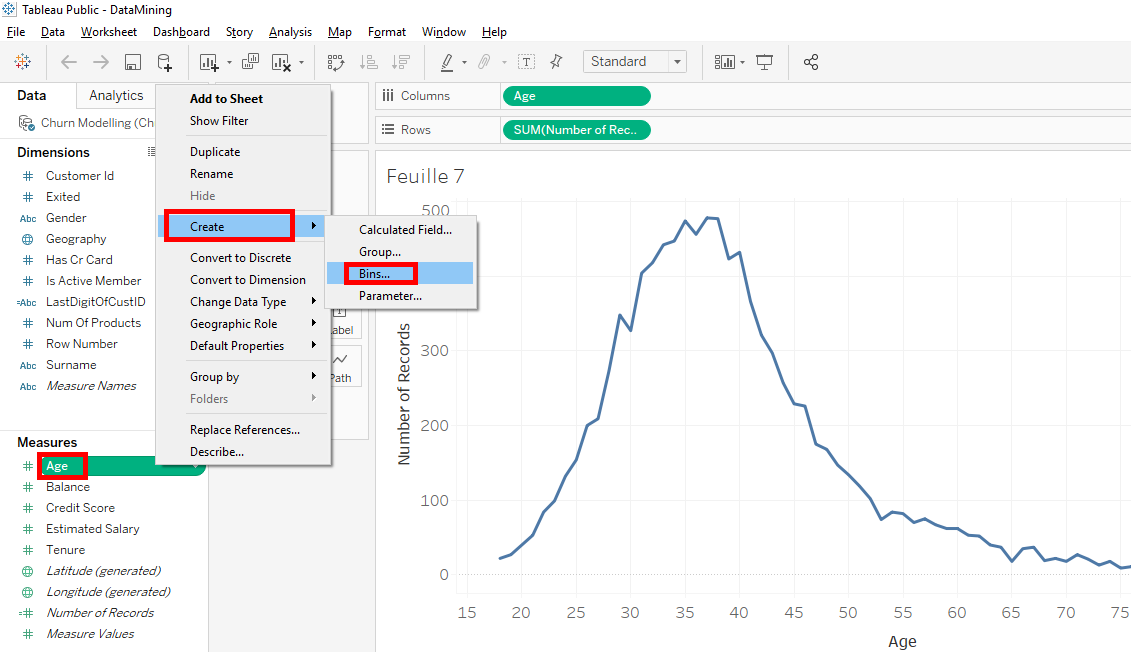Click Show Filter in the context menu
The width and height of the screenshot is (1131, 652).
pos(219,120)
